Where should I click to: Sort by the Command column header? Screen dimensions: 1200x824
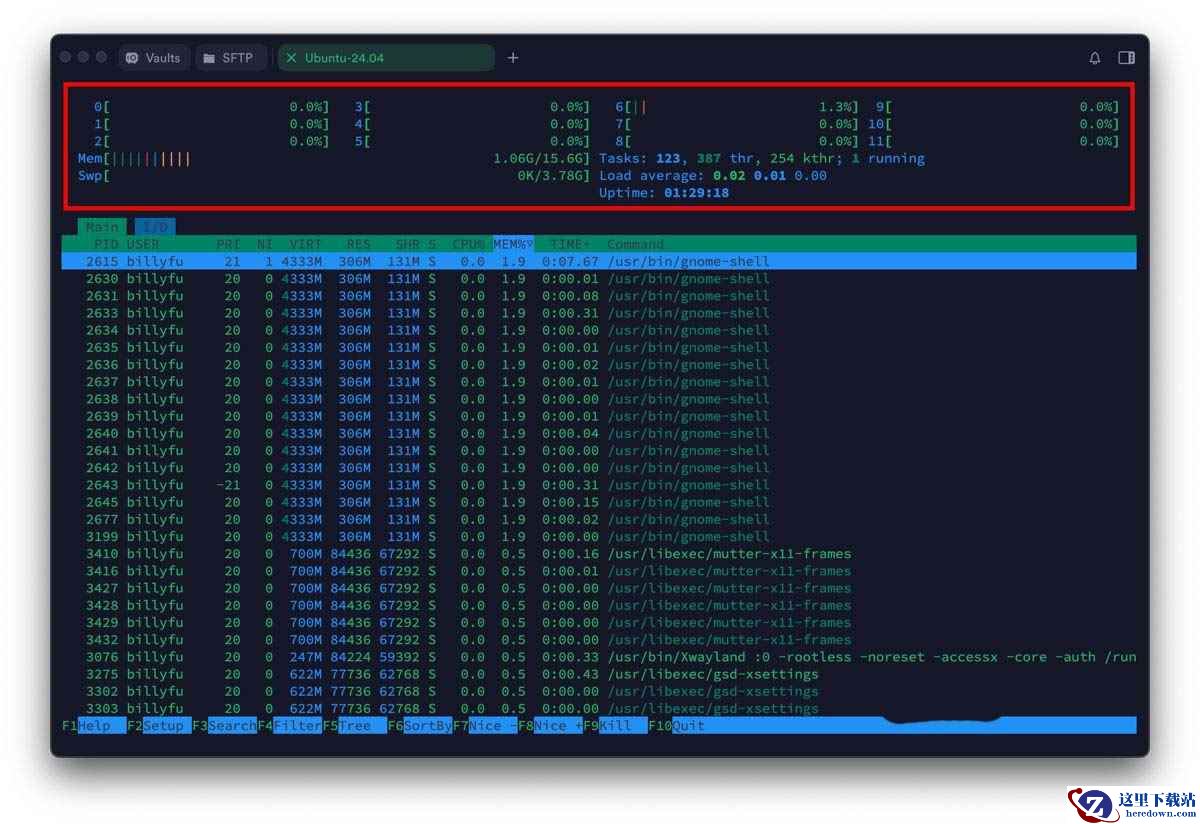coord(635,244)
